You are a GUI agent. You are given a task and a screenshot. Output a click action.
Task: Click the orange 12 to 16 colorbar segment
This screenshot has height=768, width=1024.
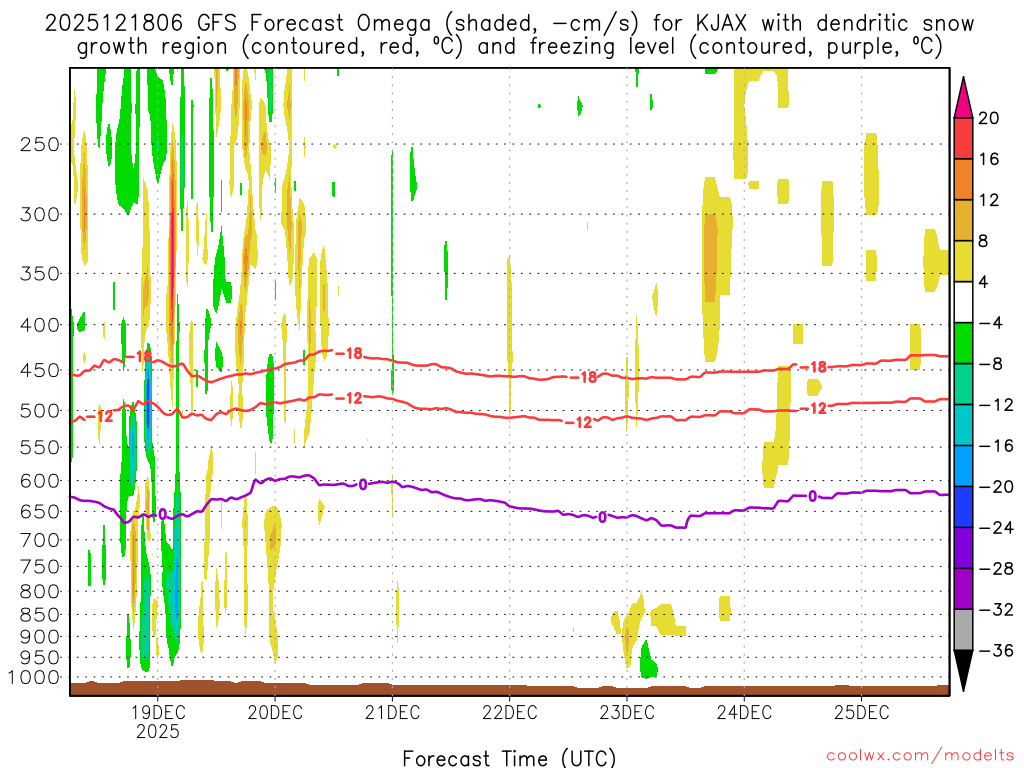coord(964,180)
